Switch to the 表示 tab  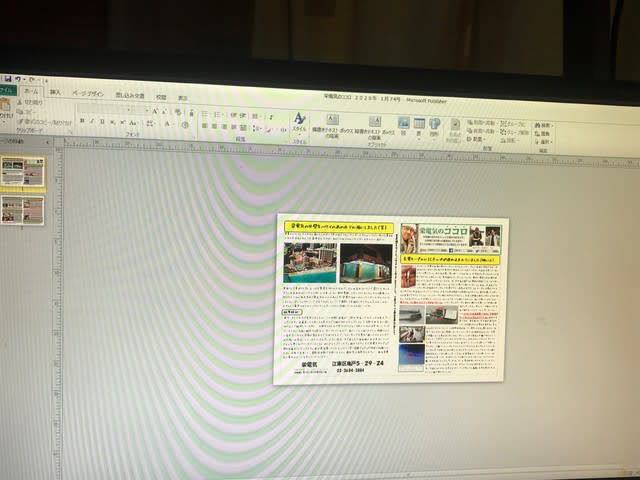coord(182,98)
